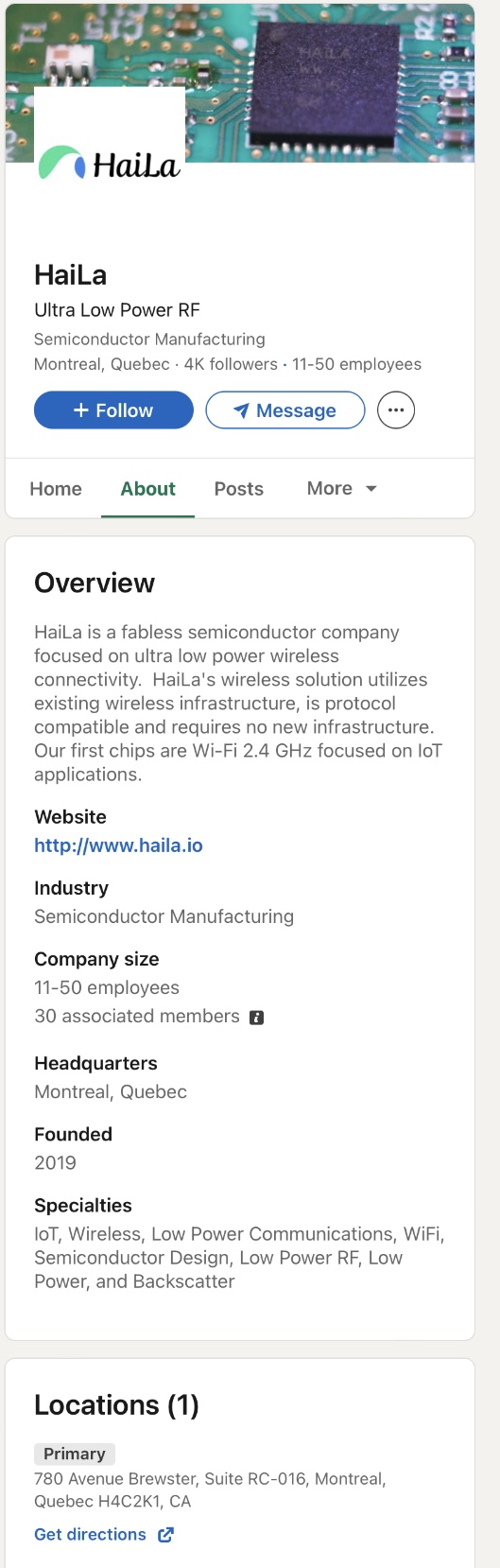Open the three-dot more options menu
The width and height of the screenshot is (500, 1568).
396,410
